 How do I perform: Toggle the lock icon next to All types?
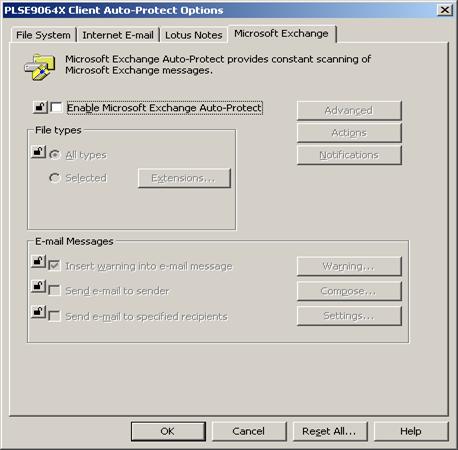click(38, 152)
